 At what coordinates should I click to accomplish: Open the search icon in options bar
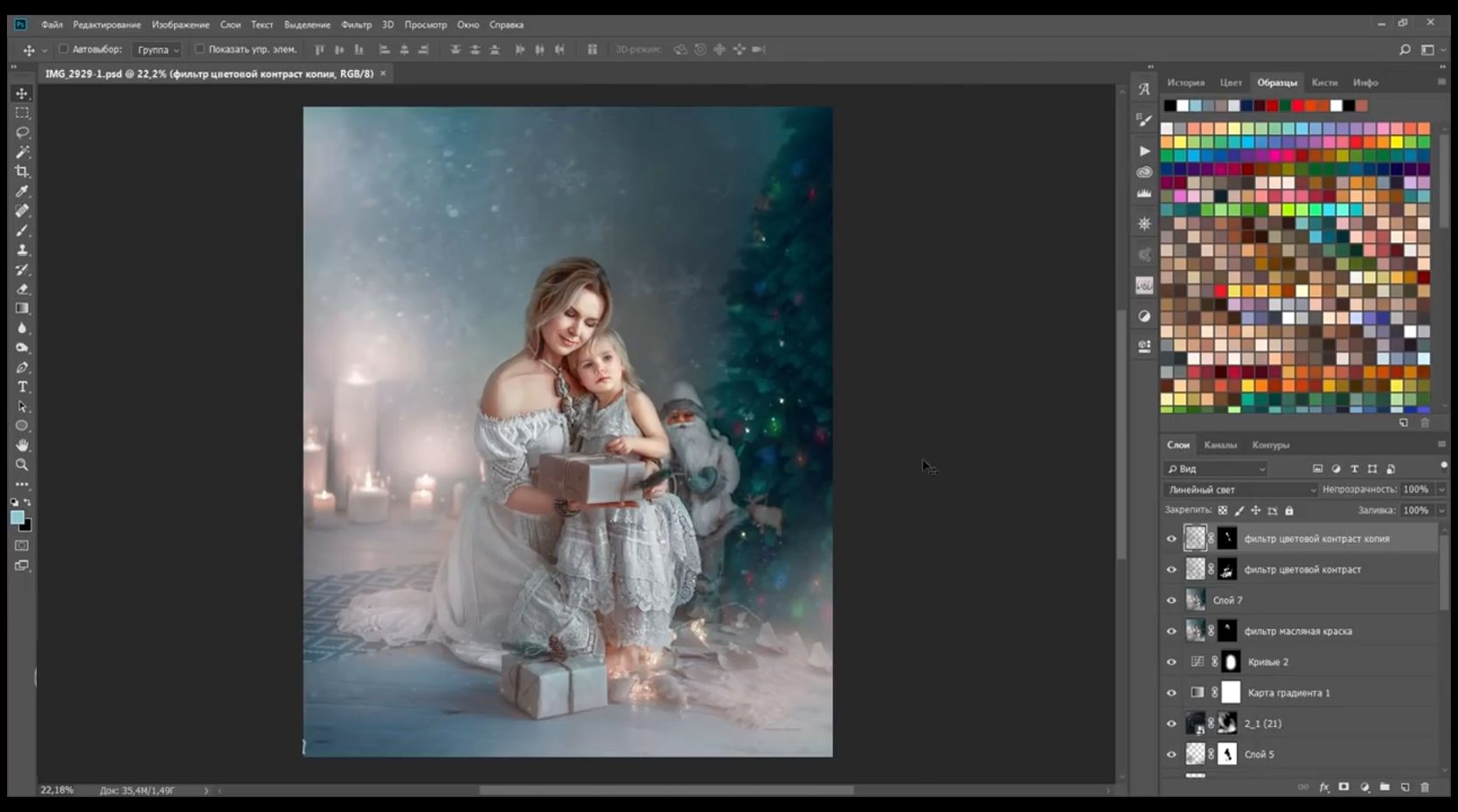point(1405,50)
